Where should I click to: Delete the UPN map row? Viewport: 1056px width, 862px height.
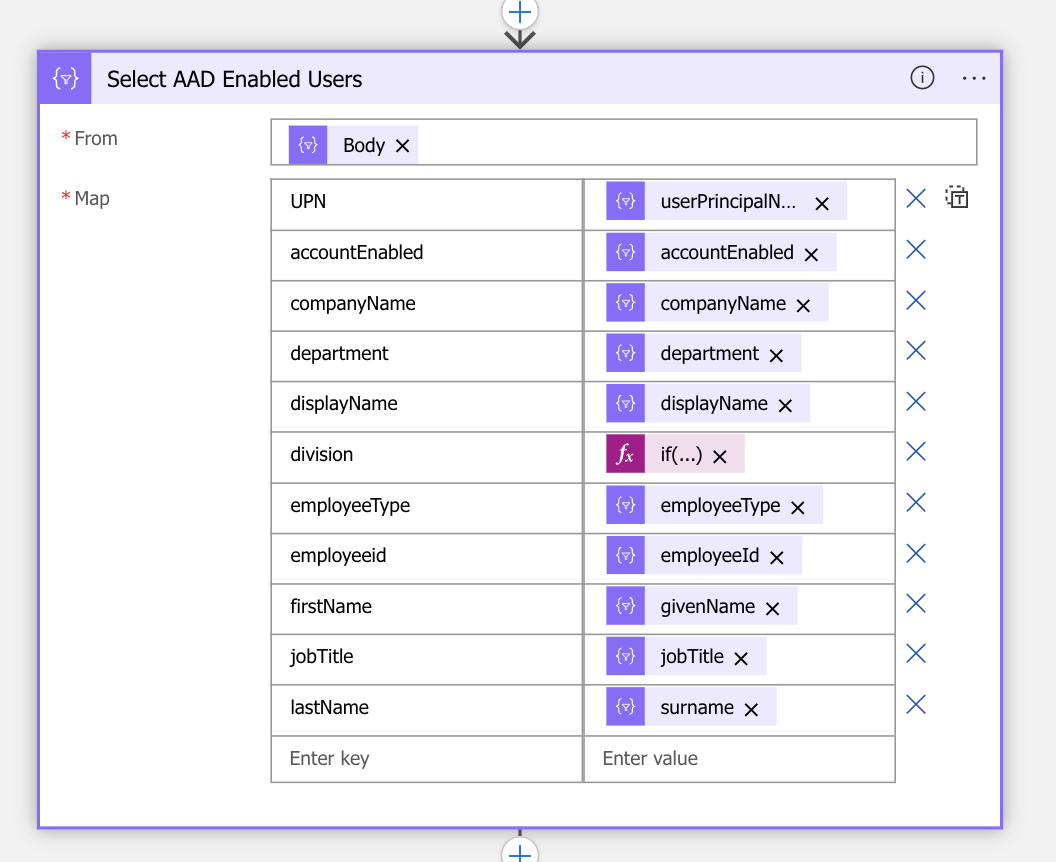coord(915,199)
